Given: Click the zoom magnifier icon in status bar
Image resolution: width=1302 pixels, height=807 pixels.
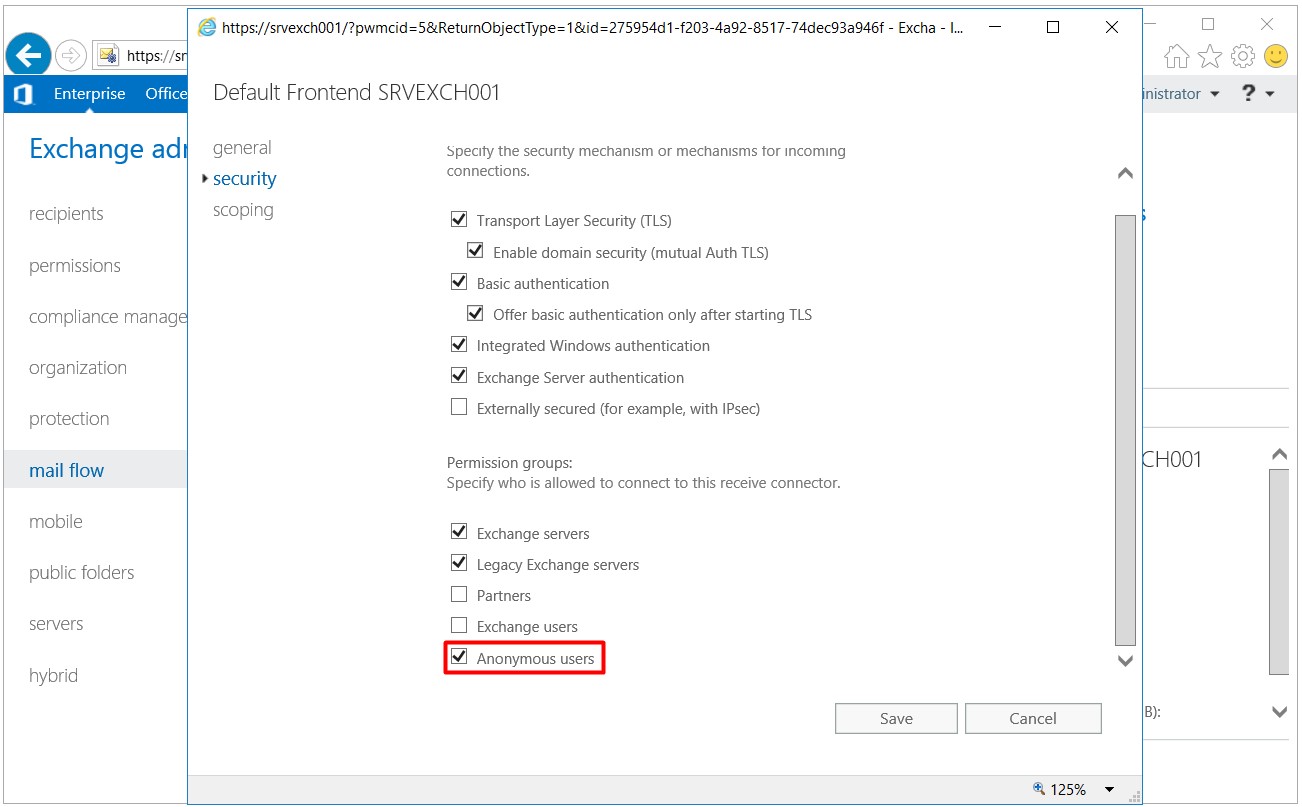Looking at the screenshot, I should tap(1039, 789).
